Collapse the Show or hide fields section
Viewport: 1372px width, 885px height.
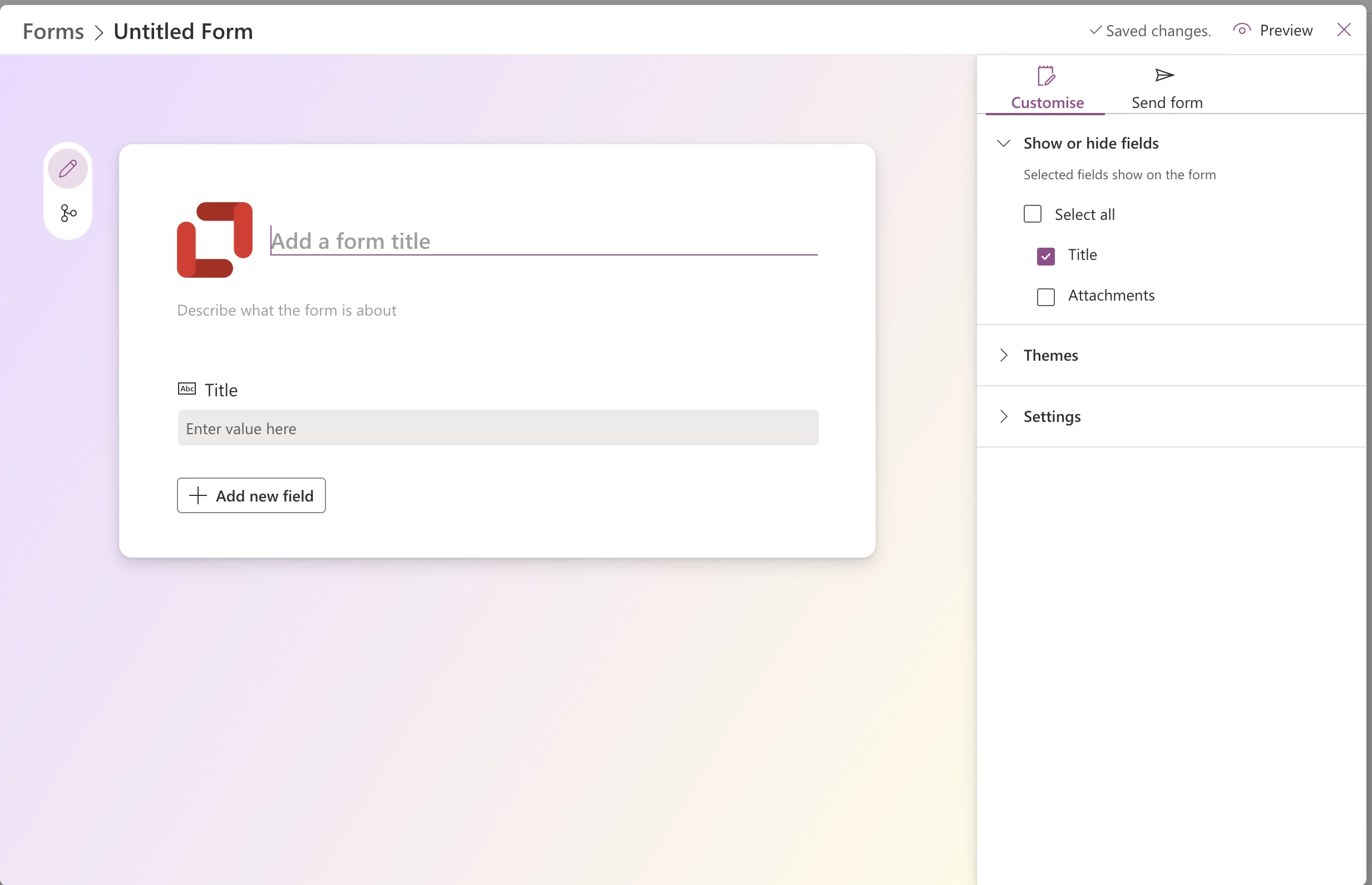[1003, 143]
